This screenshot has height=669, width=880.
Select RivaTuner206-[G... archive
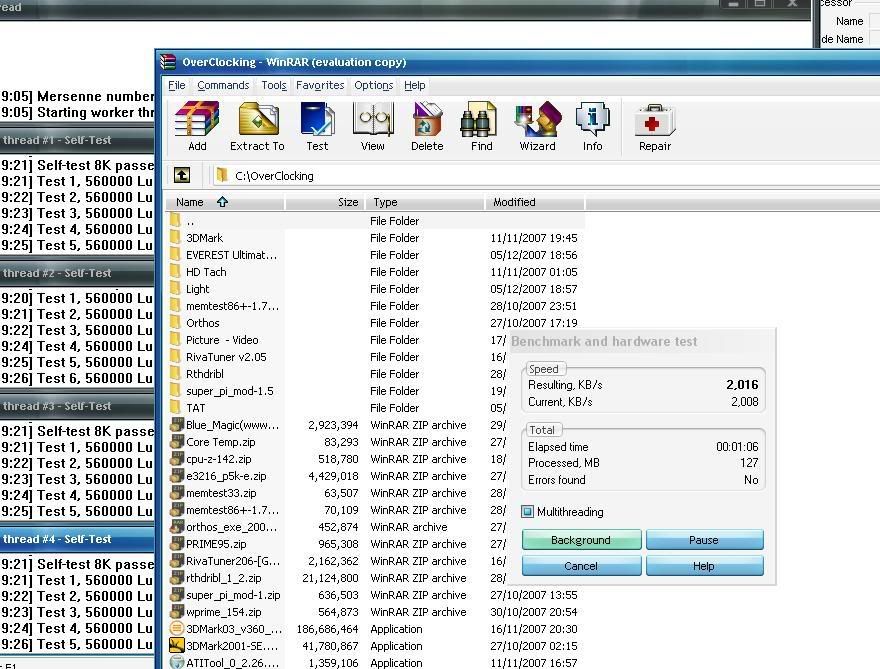[233, 561]
